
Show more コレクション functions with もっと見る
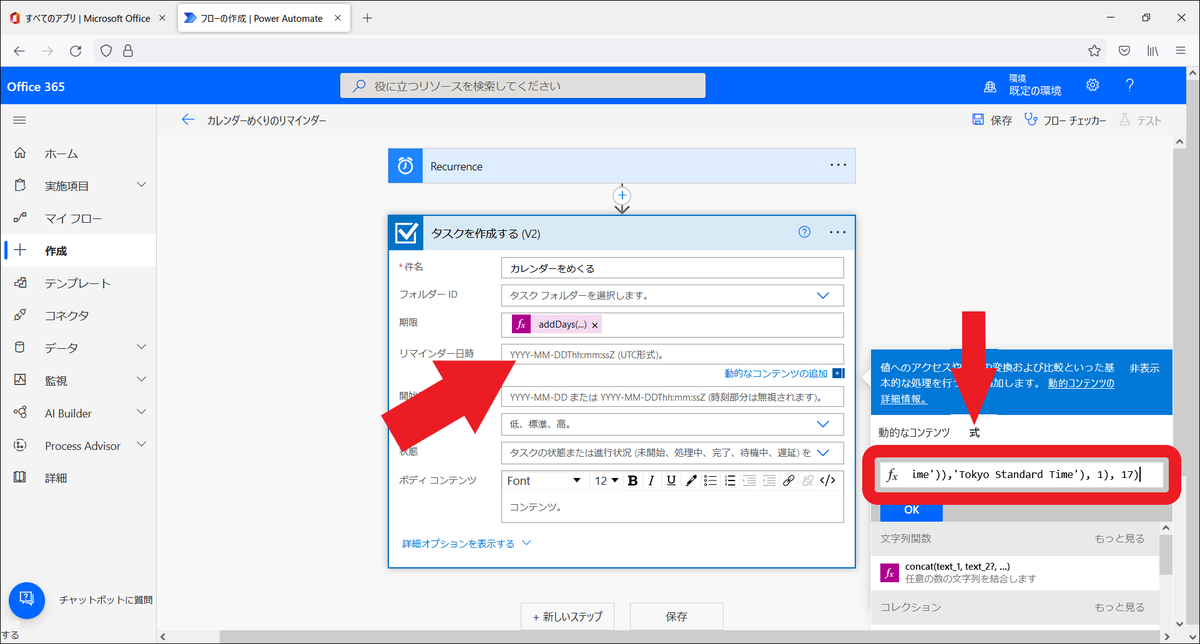click(x=1119, y=607)
